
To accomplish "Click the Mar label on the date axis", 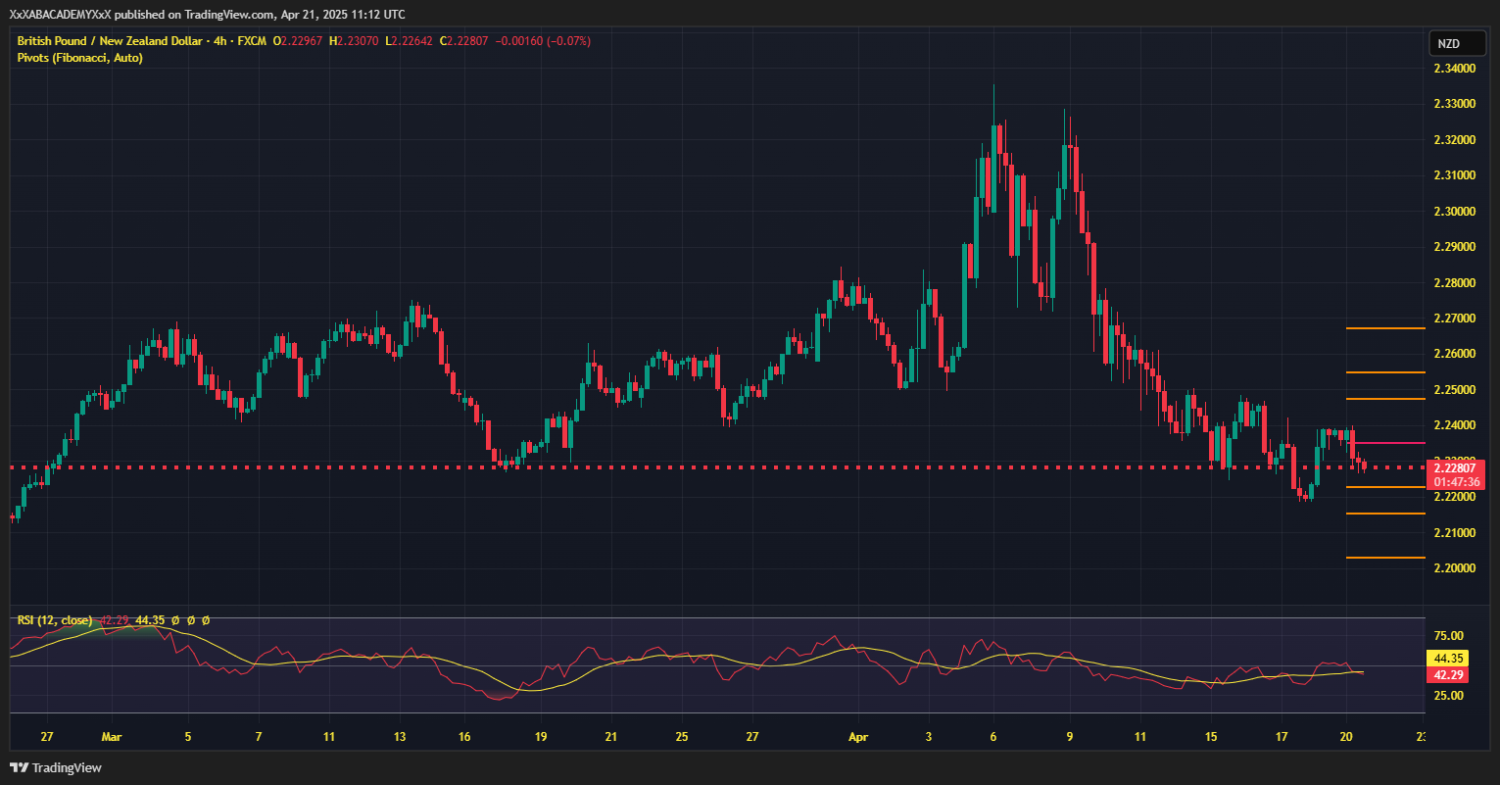I will (111, 736).
